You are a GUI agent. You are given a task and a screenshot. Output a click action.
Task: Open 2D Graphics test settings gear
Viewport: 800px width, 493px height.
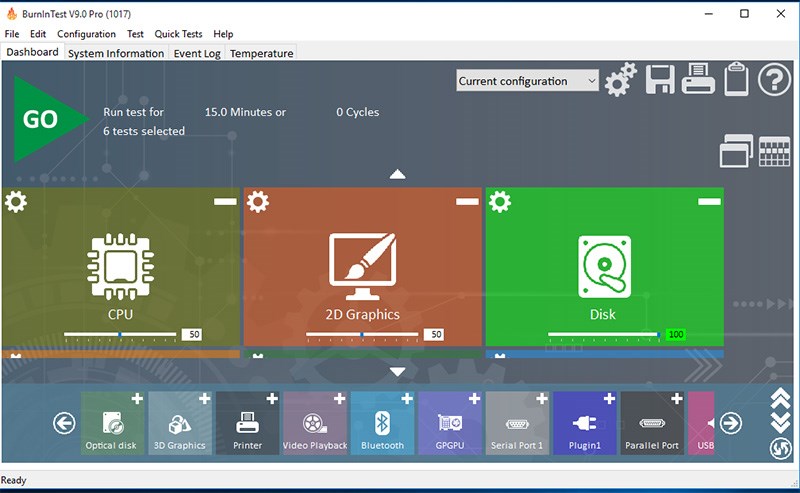258,202
